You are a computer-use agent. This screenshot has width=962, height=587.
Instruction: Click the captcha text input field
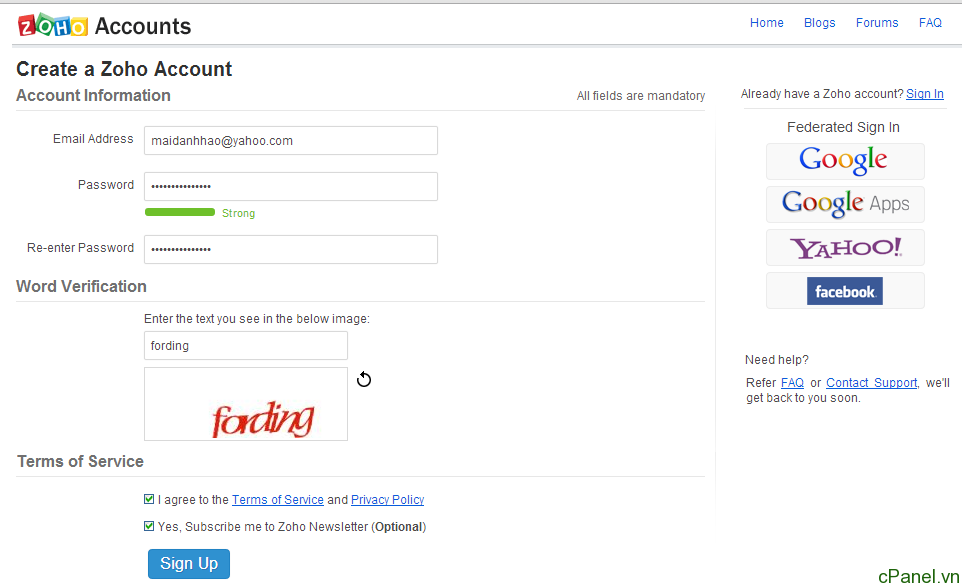[x=245, y=345]
